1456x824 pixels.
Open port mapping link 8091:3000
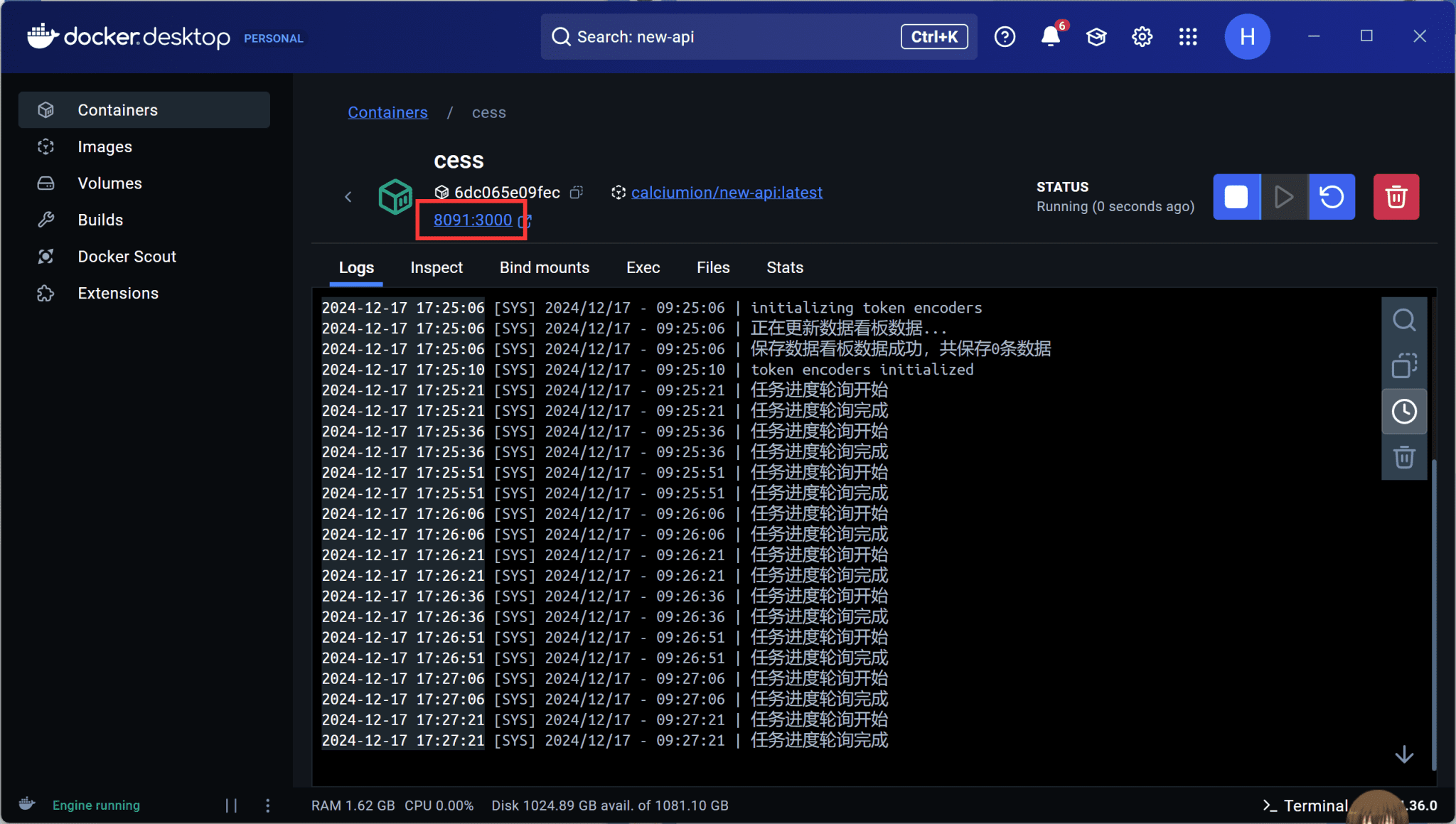[x=472, y=220]
